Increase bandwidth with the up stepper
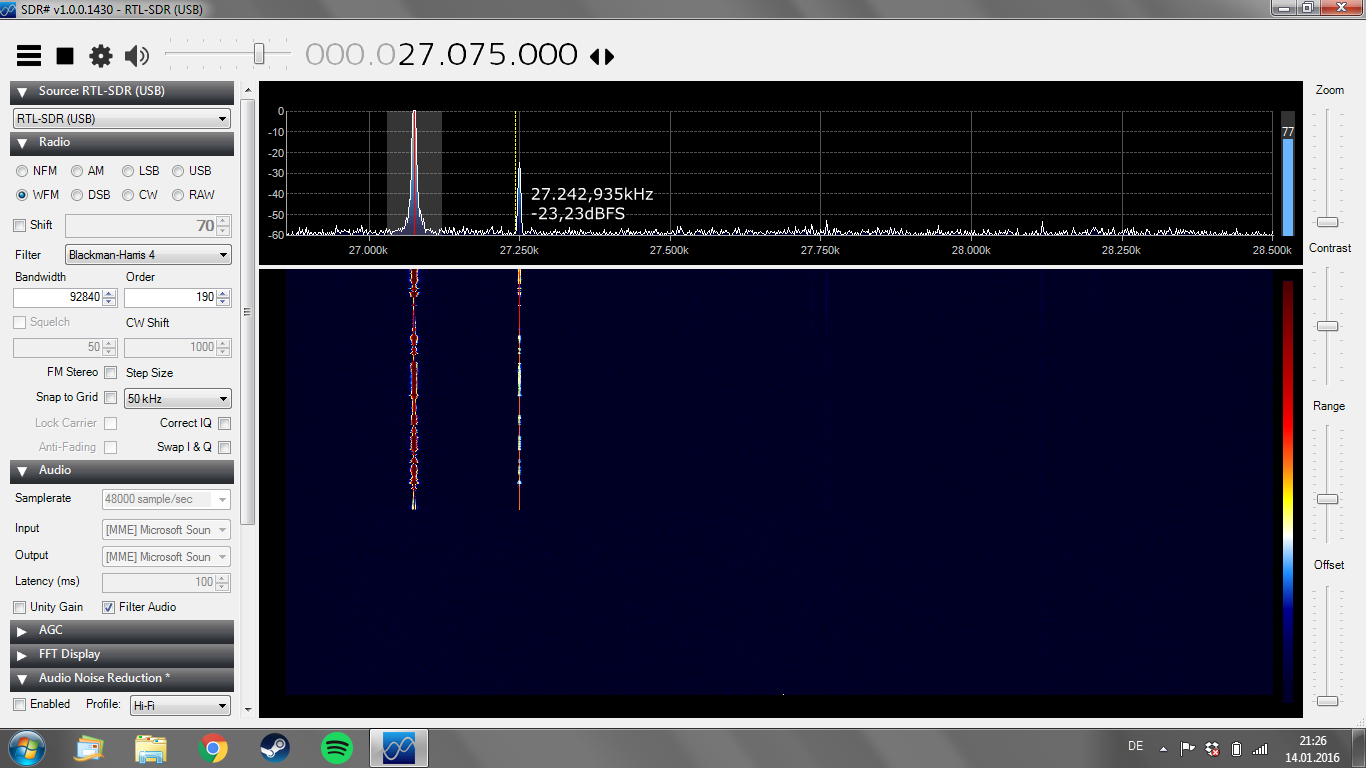Screen dimensions: 1366x768 (x=109, y=293)
